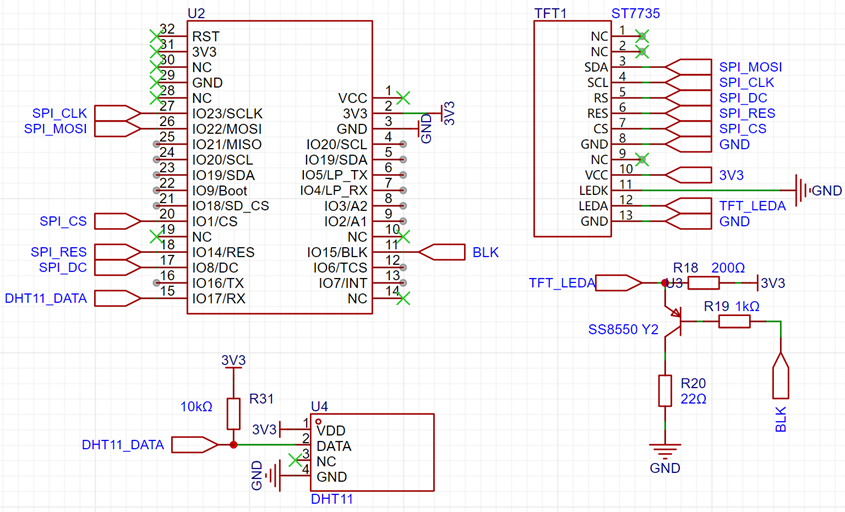Click the SDA pin name on TFT1
This screenshot has width=845, height=512.
596,67
